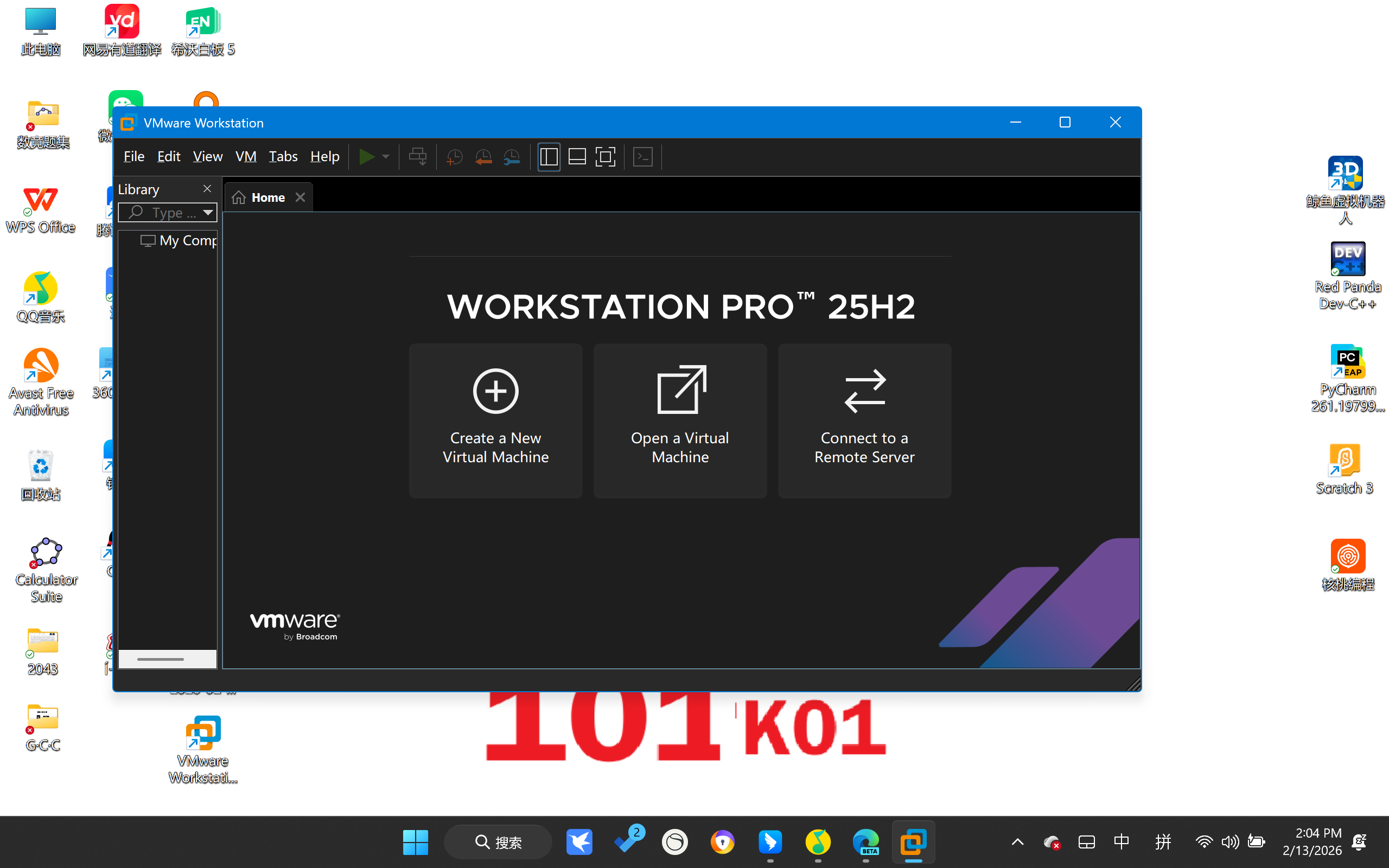Open console view terminal icon
The width and height of the screenshot is (1389, 868).
[x=643, y=157]
